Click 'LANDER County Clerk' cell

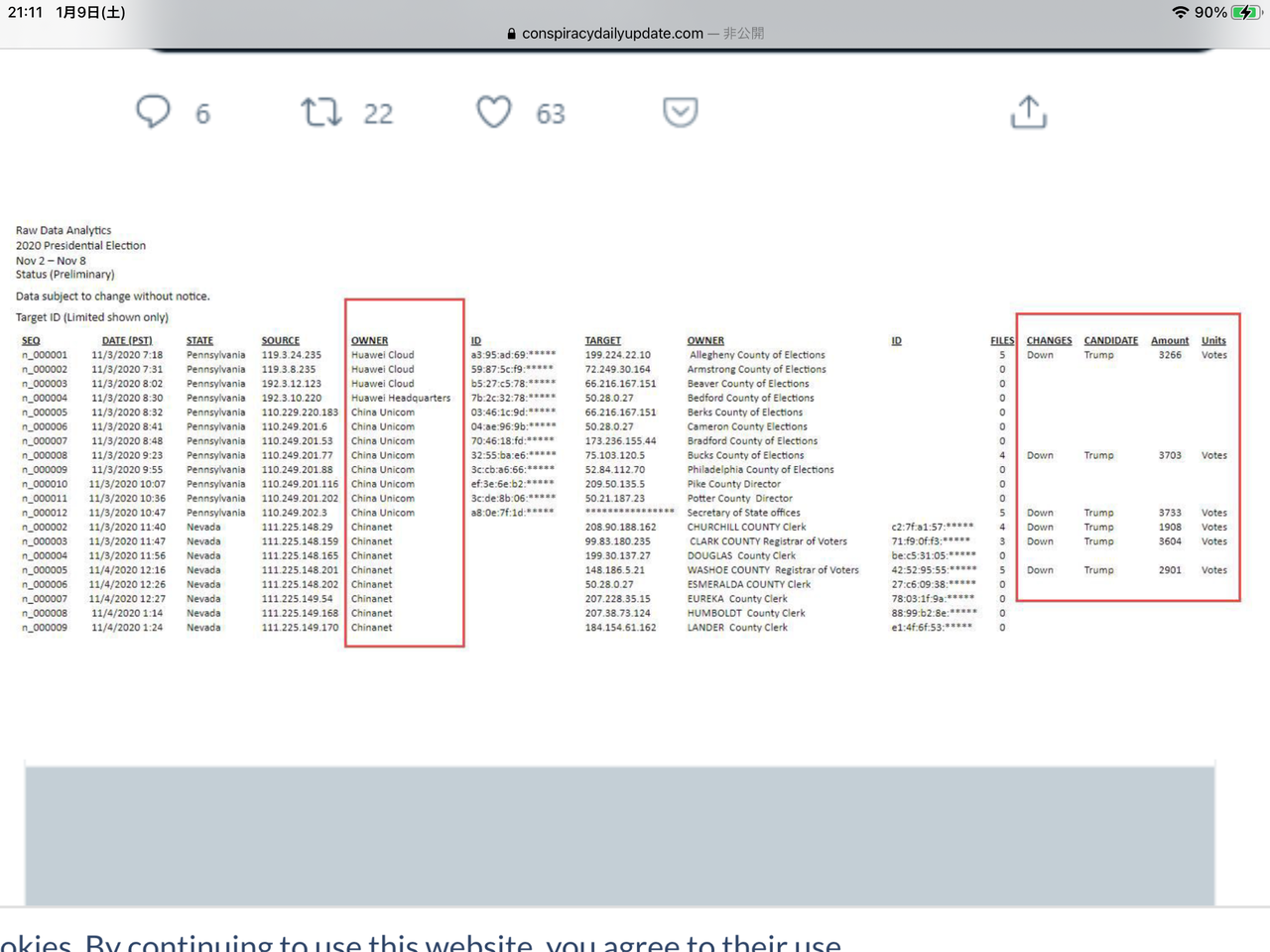pyautogui.click(x=737, y=628)
